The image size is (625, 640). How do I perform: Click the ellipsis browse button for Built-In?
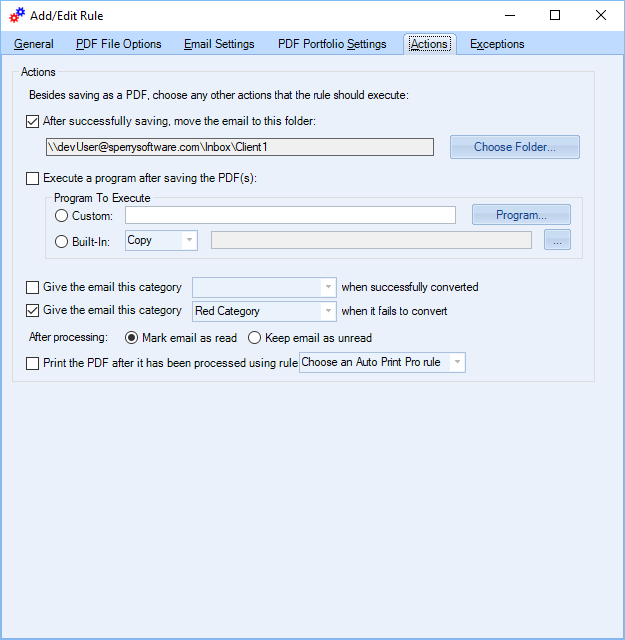click(x=557, y=240)
